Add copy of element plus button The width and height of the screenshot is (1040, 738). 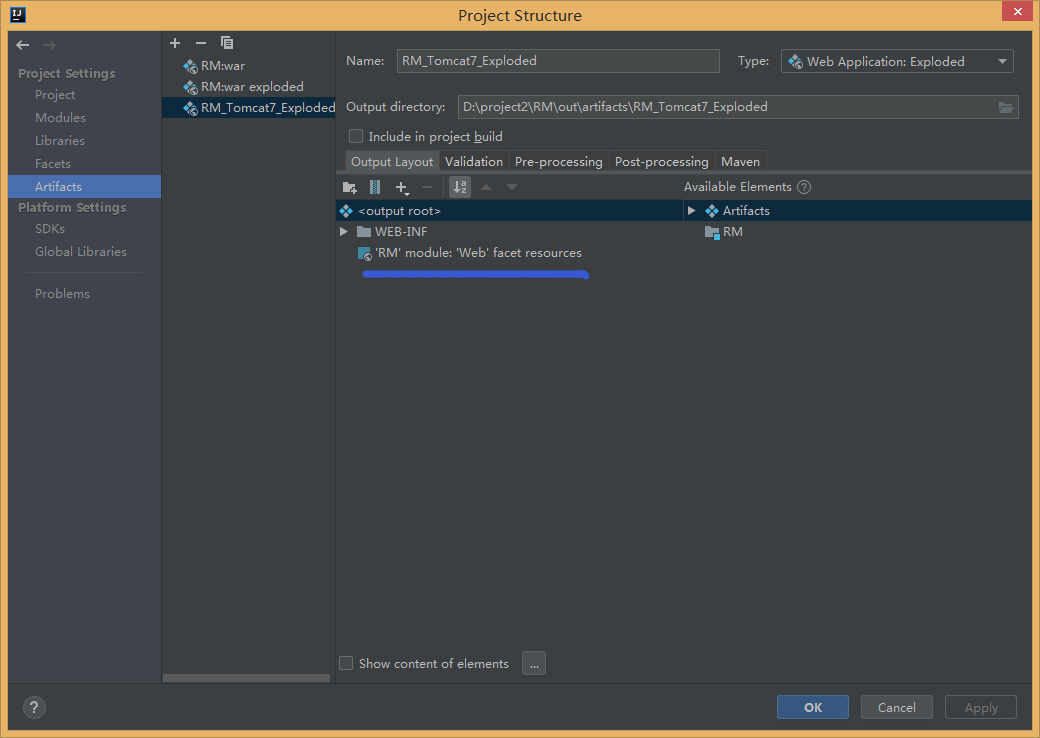402,188
